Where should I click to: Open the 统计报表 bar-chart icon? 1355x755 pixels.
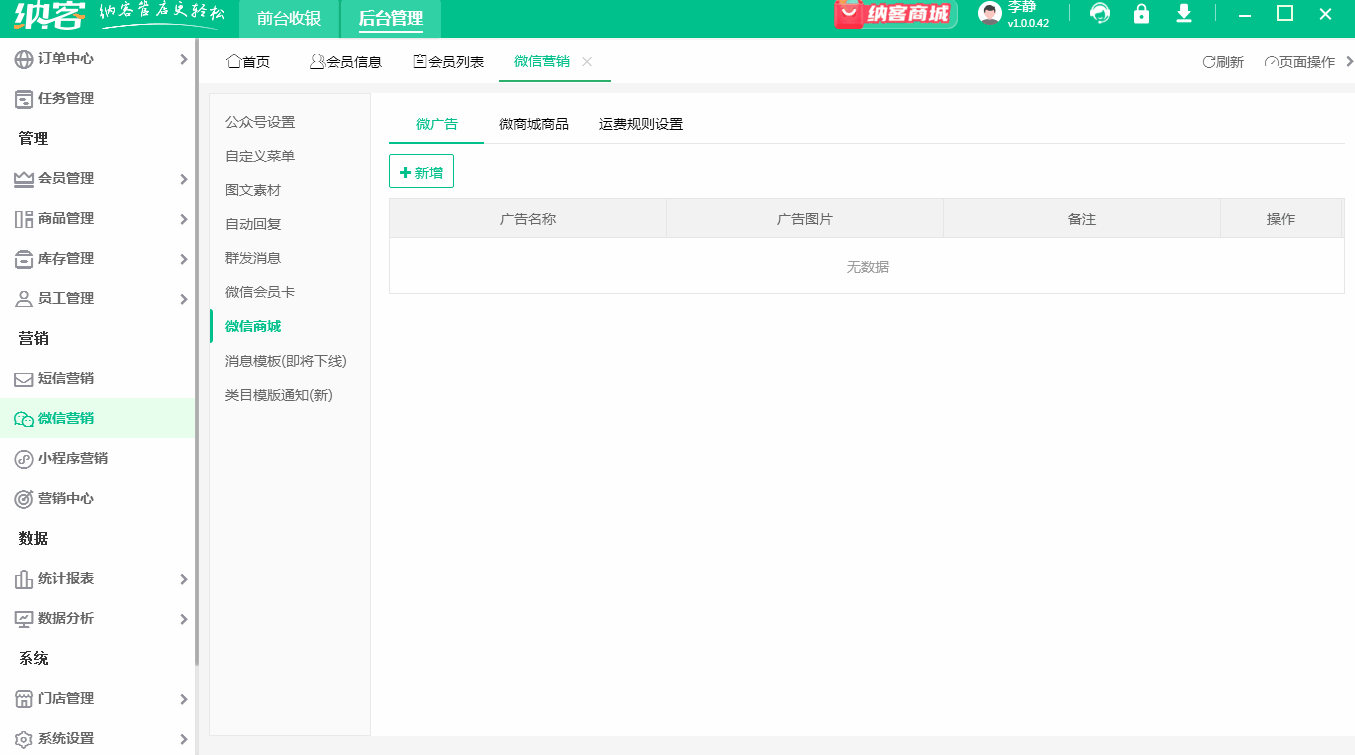[x=22, y=578]
